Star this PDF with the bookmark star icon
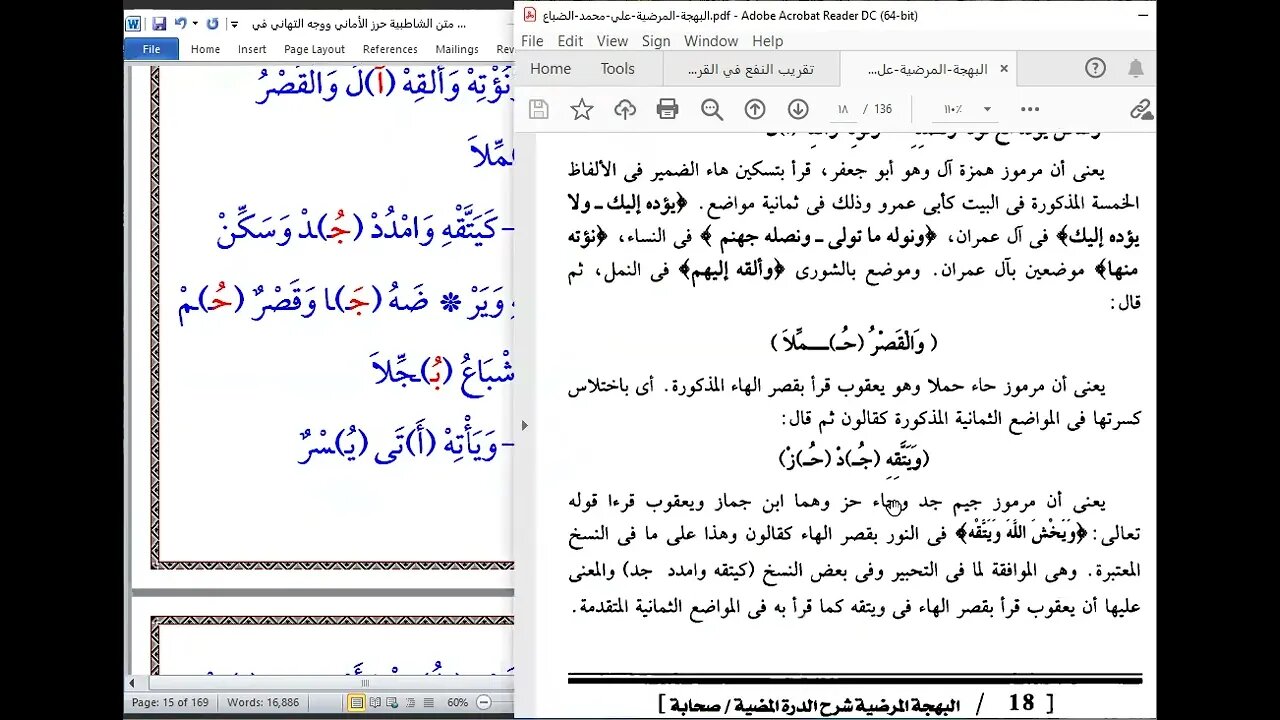This screenshot has height=720, width=1280. [581, 109]
